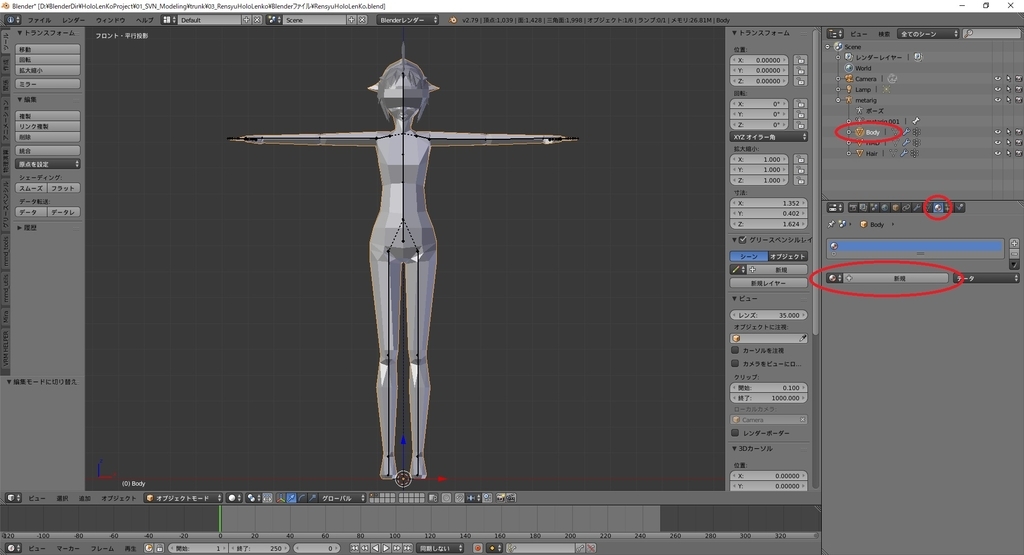Hide the Body object with eye icon

click(997, 131)
